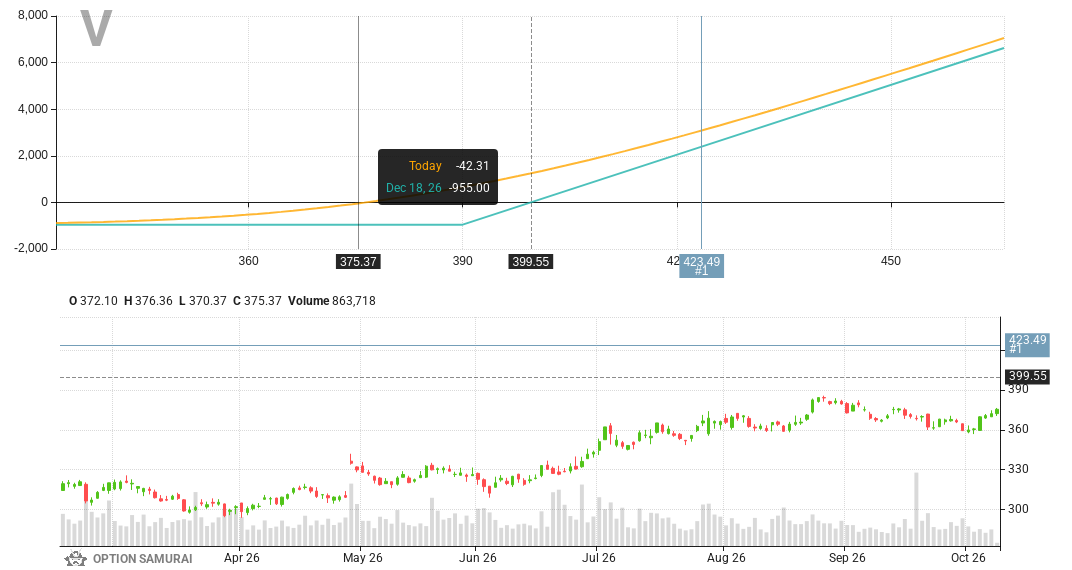Screen dimensions: 1072x570
Task: Click the 390 strike label on payoff x-axis
Action: pos(462,261)
